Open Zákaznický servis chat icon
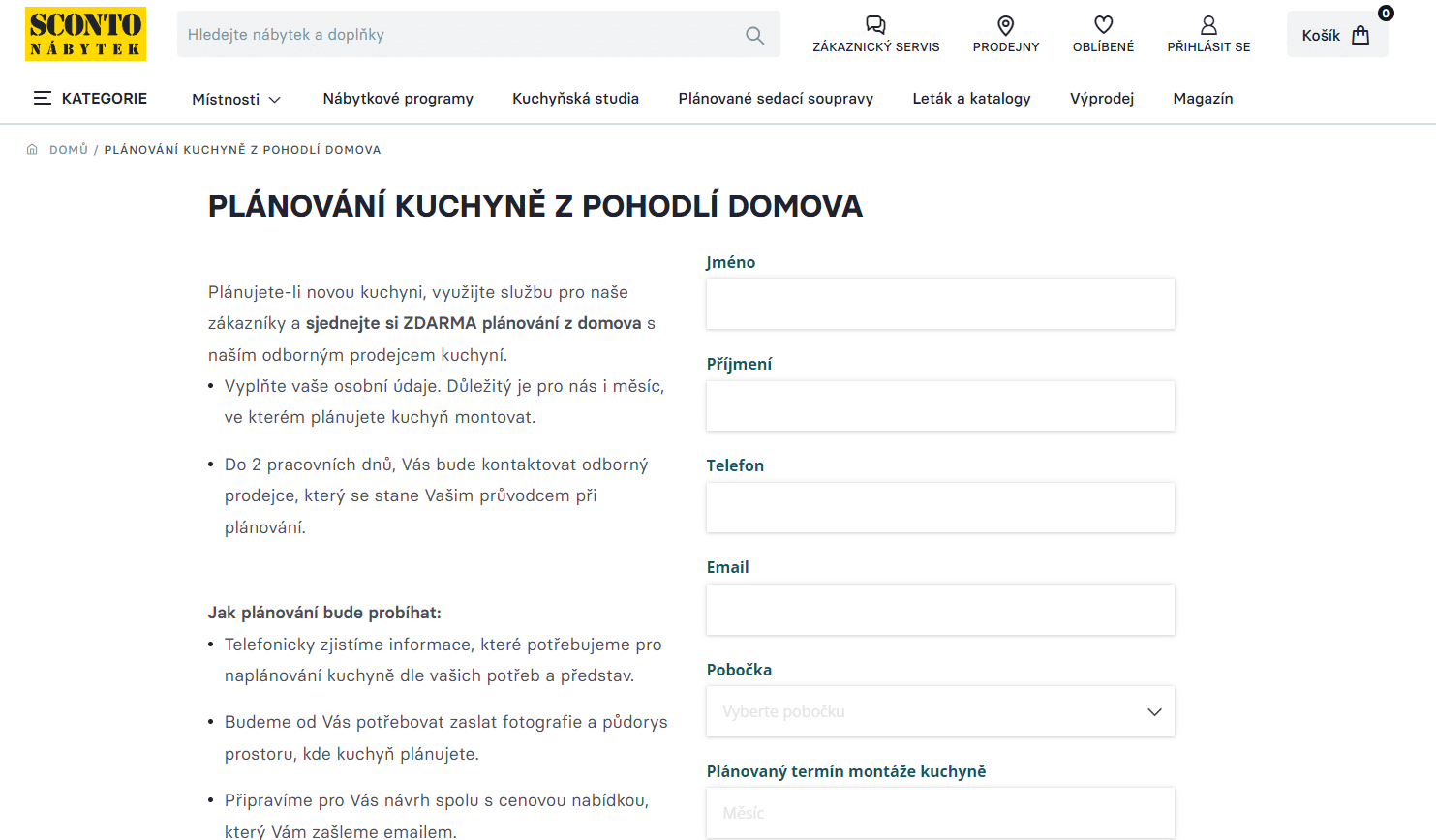This screenshot has height=840, width=1436. pyautogui.click(x=875, y=24)
